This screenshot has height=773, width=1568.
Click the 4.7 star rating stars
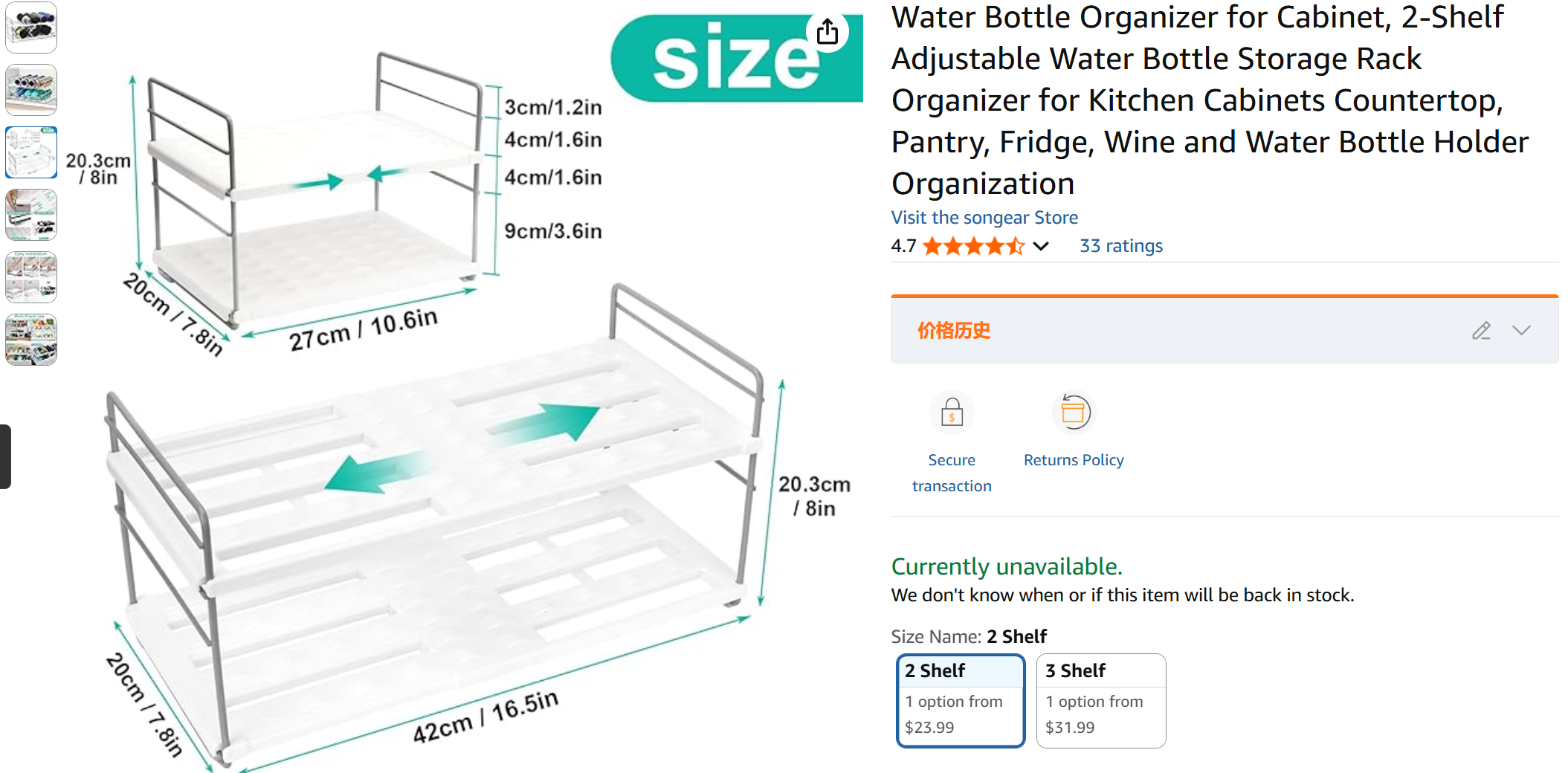972,246
